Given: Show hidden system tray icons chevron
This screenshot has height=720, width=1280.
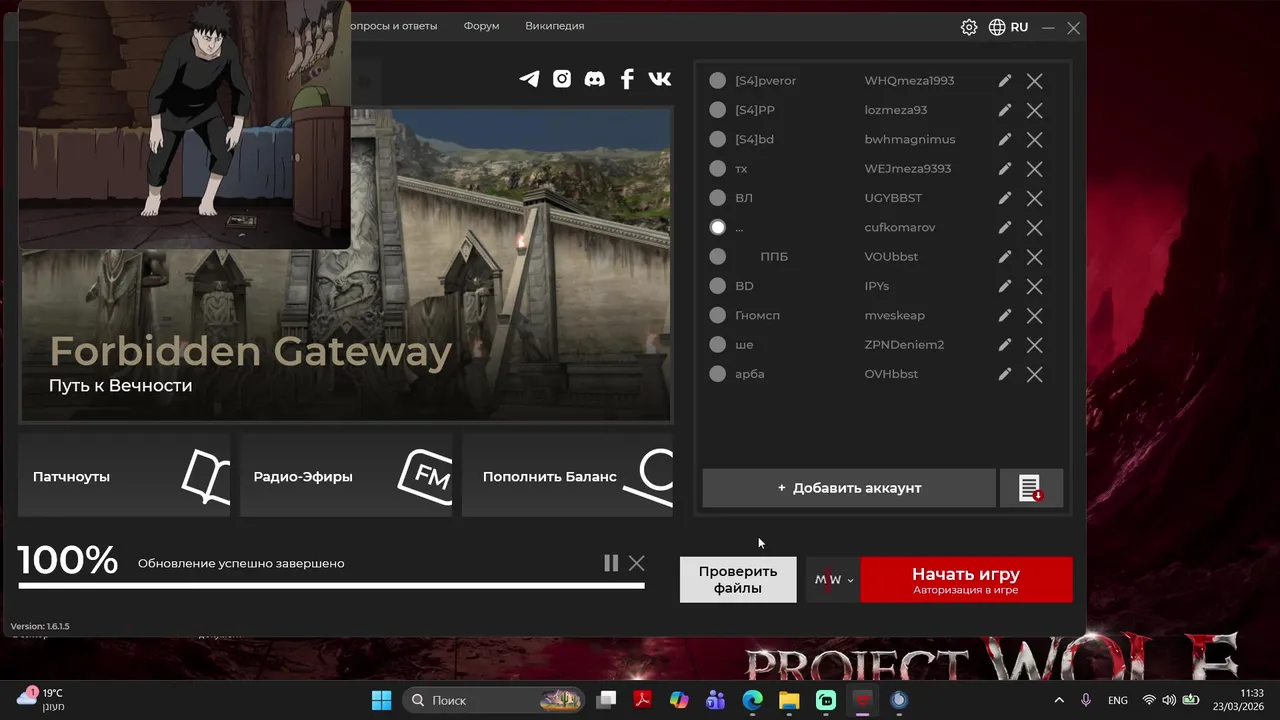Looking at the screenshot, I should pyautogui.click(x=1059, y=700).
